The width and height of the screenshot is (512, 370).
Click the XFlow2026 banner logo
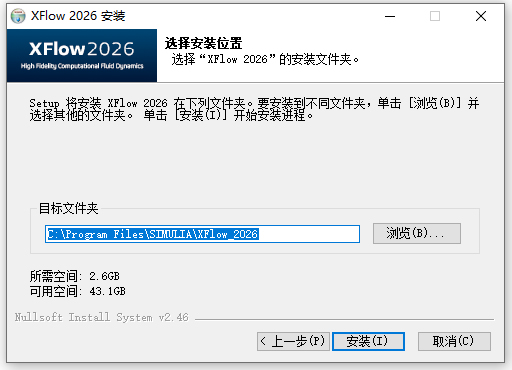(82, 55)
